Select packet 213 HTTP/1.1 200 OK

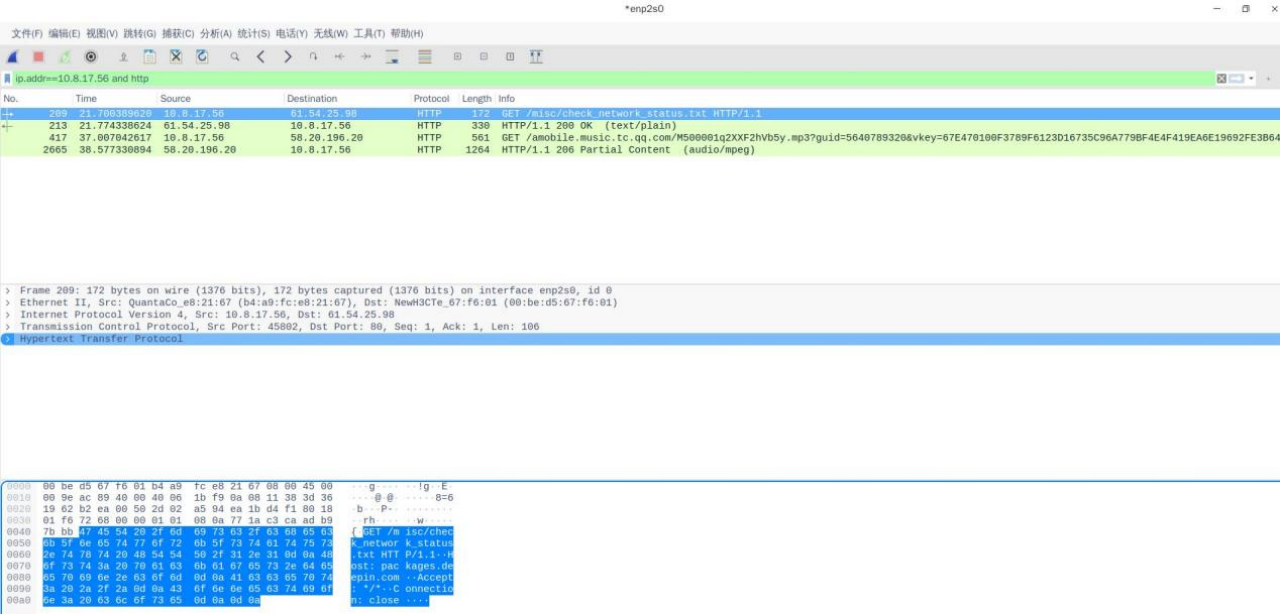pyautogui.click(x=640, y=125)
